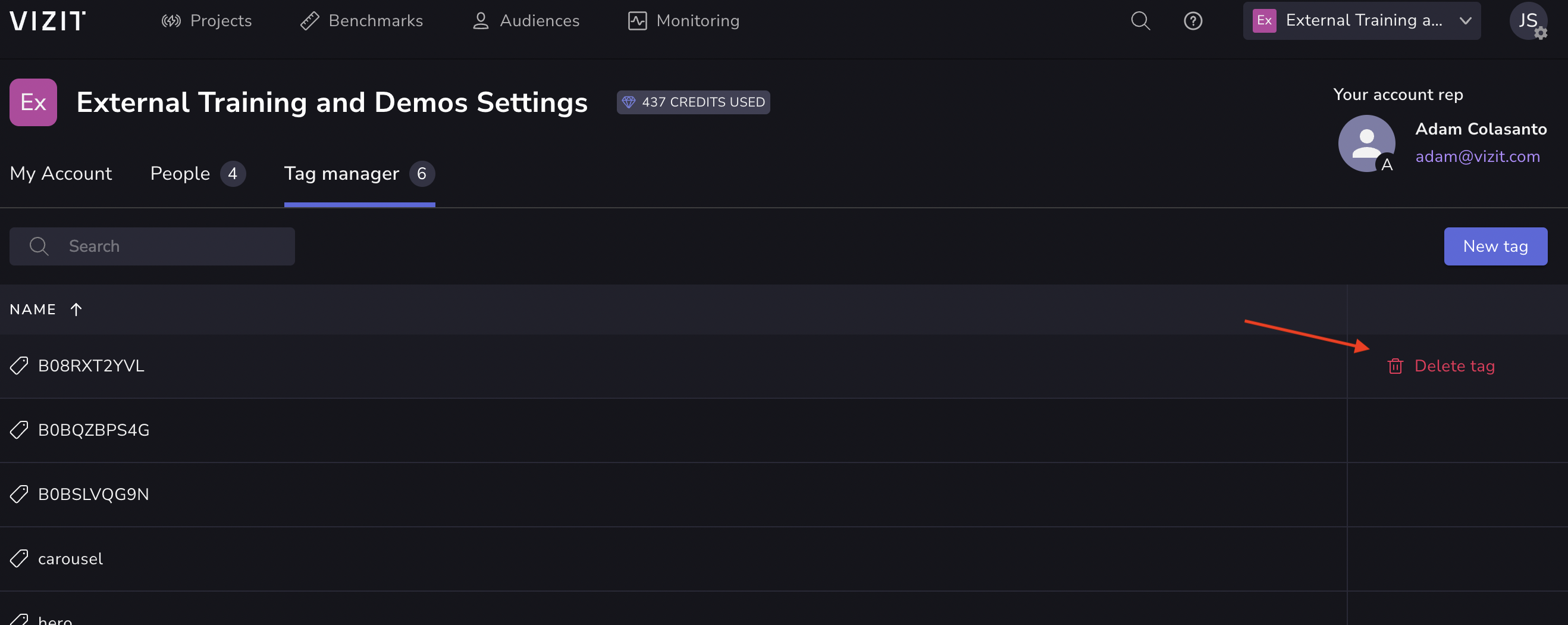Image resolution: width=1568 pixels, height=625 pixels.
Task: Go to Benchmarks
Action: tap(362, 21)
